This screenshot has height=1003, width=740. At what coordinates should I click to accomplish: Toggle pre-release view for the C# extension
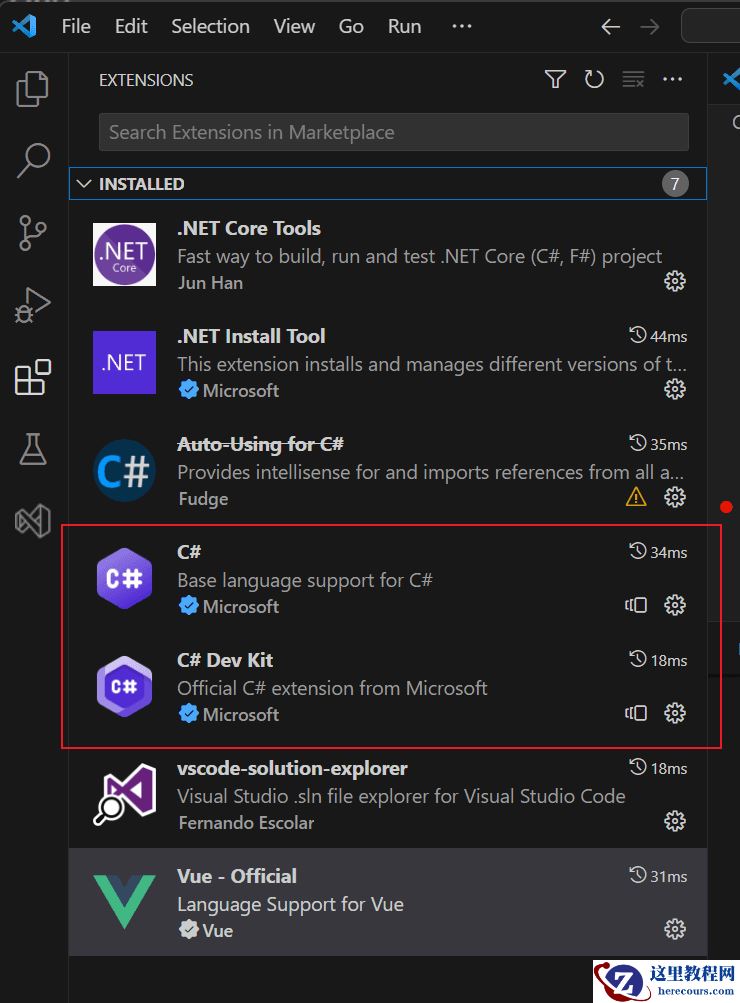point(636,605)
